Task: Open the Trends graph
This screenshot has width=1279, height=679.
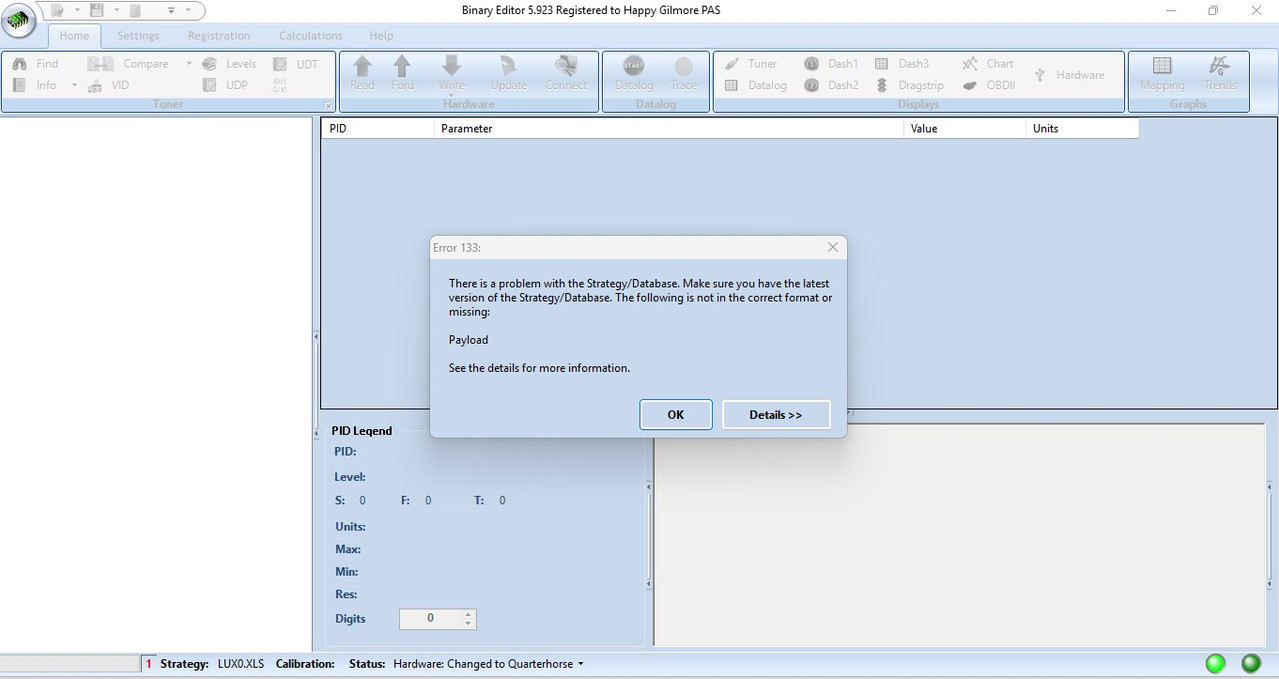Action: (1219, 66)
